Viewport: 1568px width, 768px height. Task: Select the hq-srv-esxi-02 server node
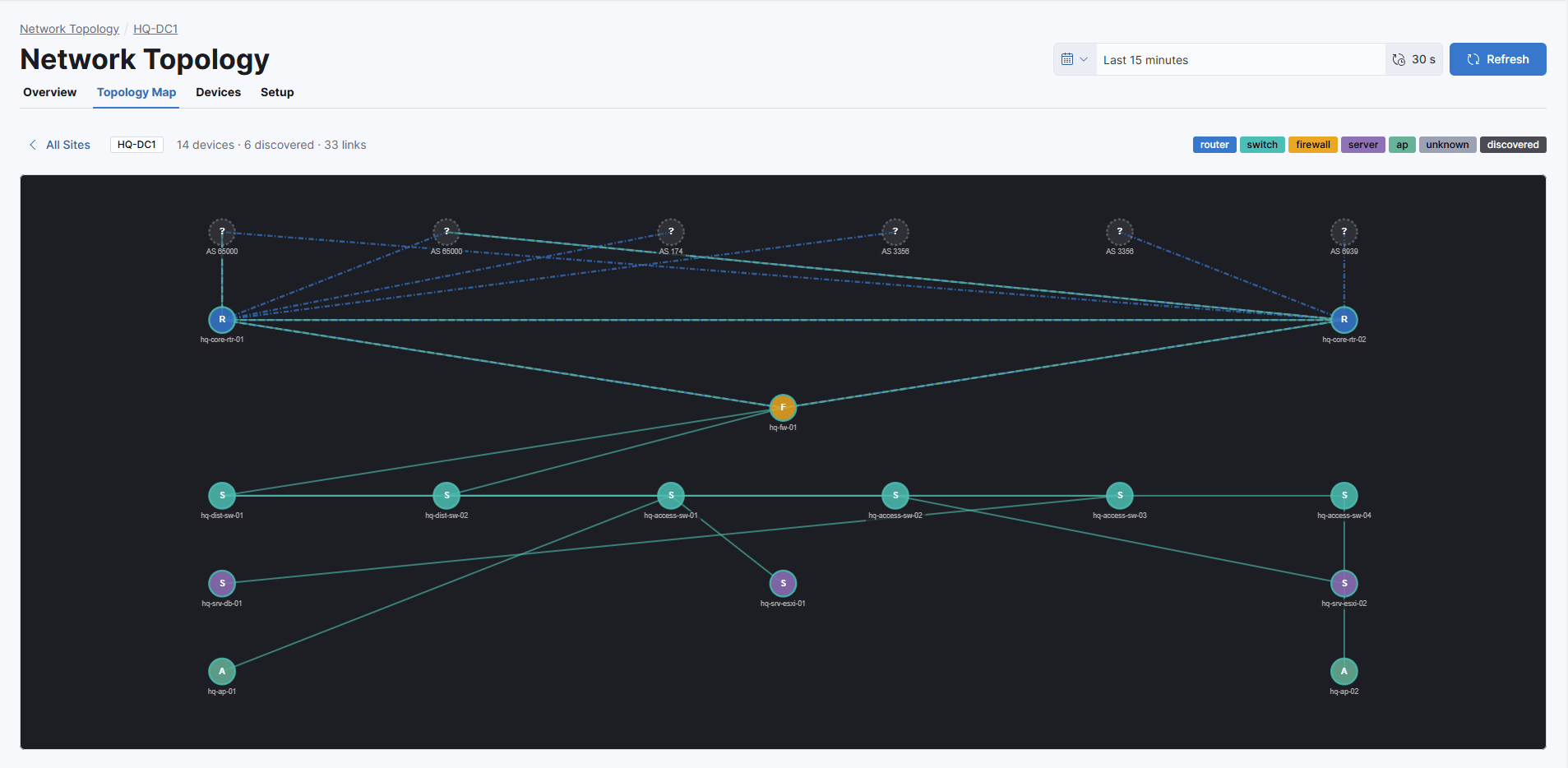point(1344,584)
